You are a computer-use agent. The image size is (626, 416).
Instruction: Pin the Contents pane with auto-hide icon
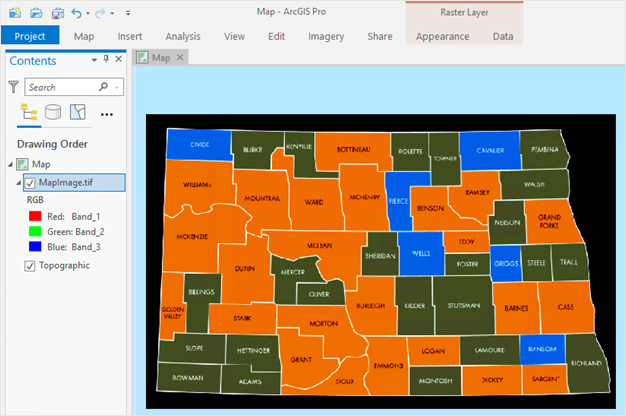tap(105, 61)
